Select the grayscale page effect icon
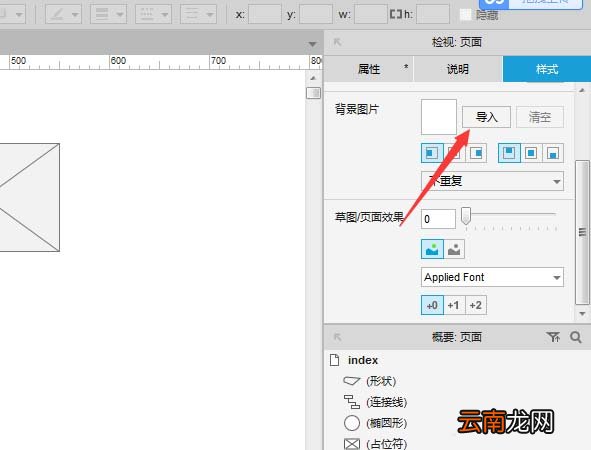Image resolution: width=591 pixels, height=450 pixels. (x=454, y=249)
